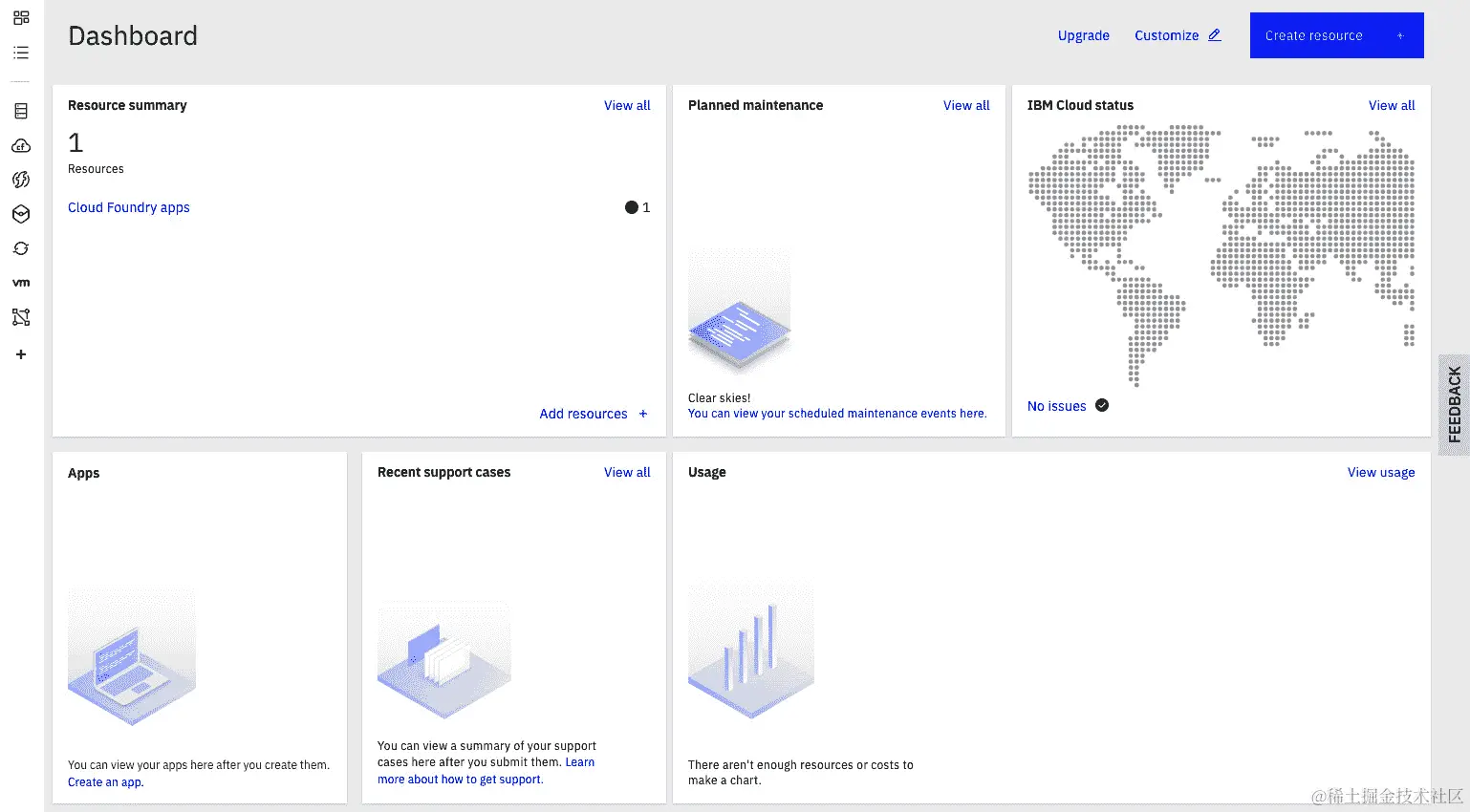1470x812 pixels.
Task: Click the Create an app link
Action: point(105,782)
